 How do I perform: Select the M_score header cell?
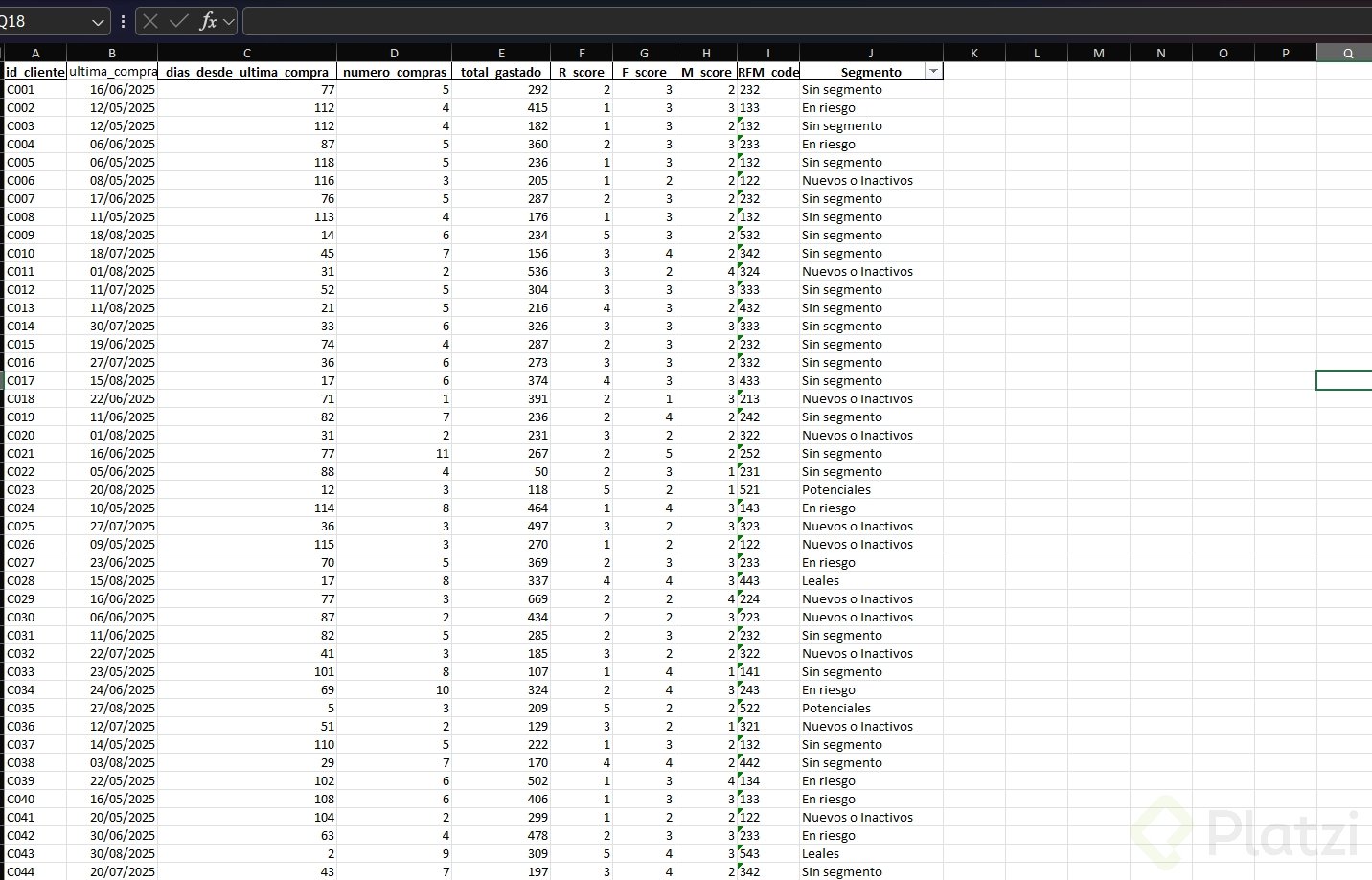(706, 72)
